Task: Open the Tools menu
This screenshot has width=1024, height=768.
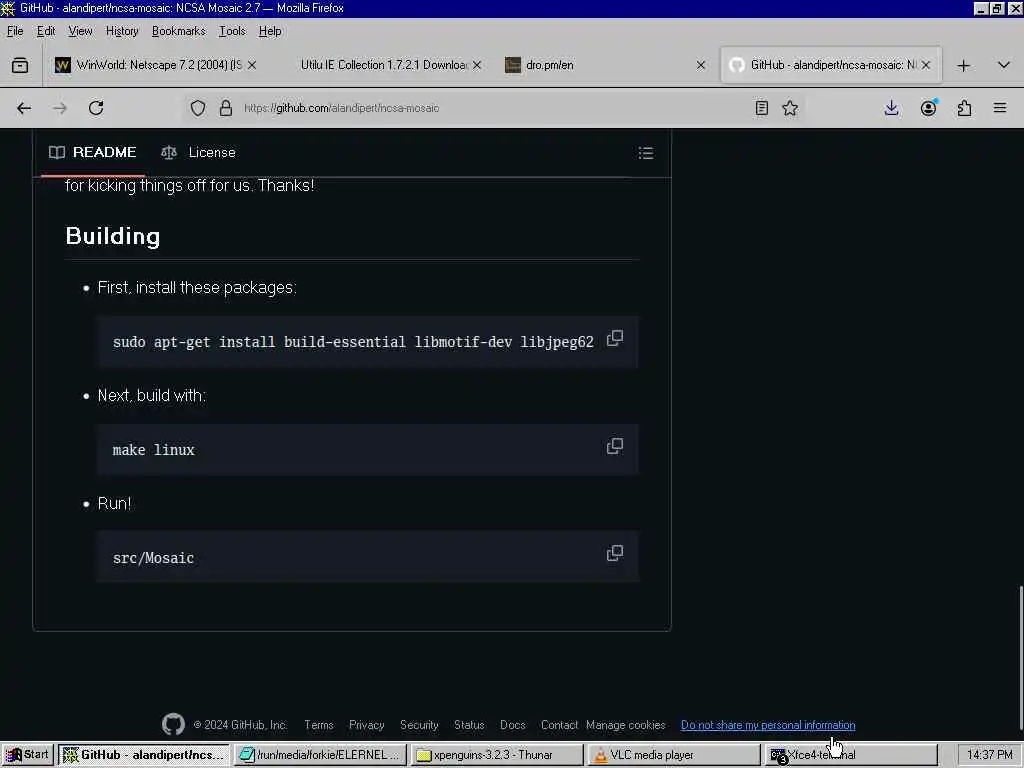Action: (x=232, y=31)
